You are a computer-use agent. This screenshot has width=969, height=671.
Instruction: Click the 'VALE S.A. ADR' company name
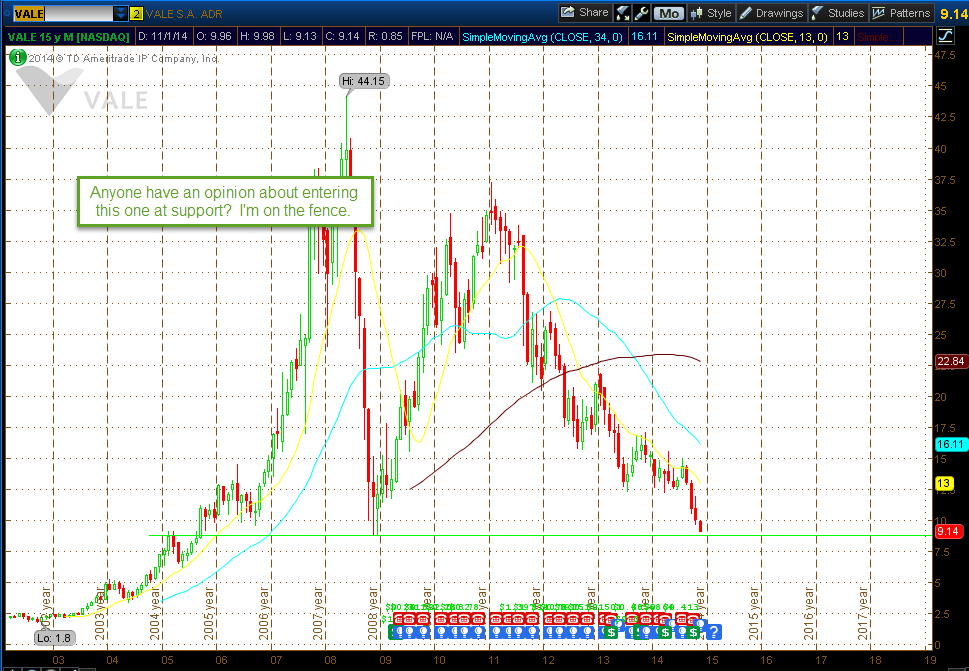pos(184,14)
